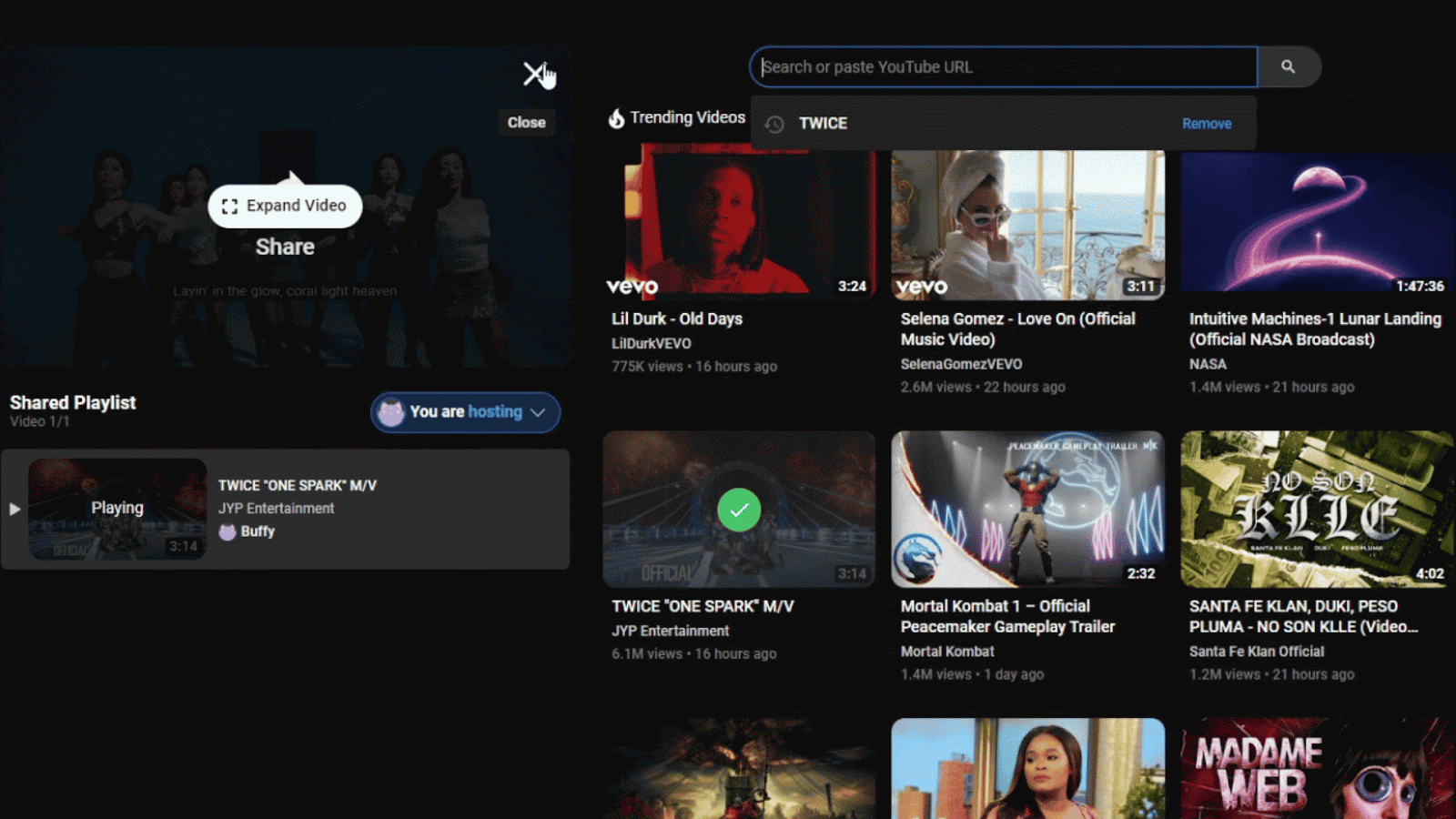The height and width of the screenshot is (819, 1456).
Task: Click the X close icon on video
Action: (533, 74)
